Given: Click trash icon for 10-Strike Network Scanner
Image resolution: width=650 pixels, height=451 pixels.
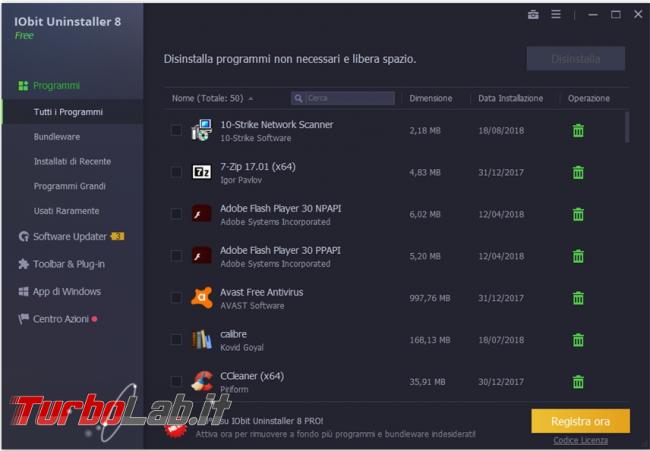Looking at the screenshot, I should [578, 131].
